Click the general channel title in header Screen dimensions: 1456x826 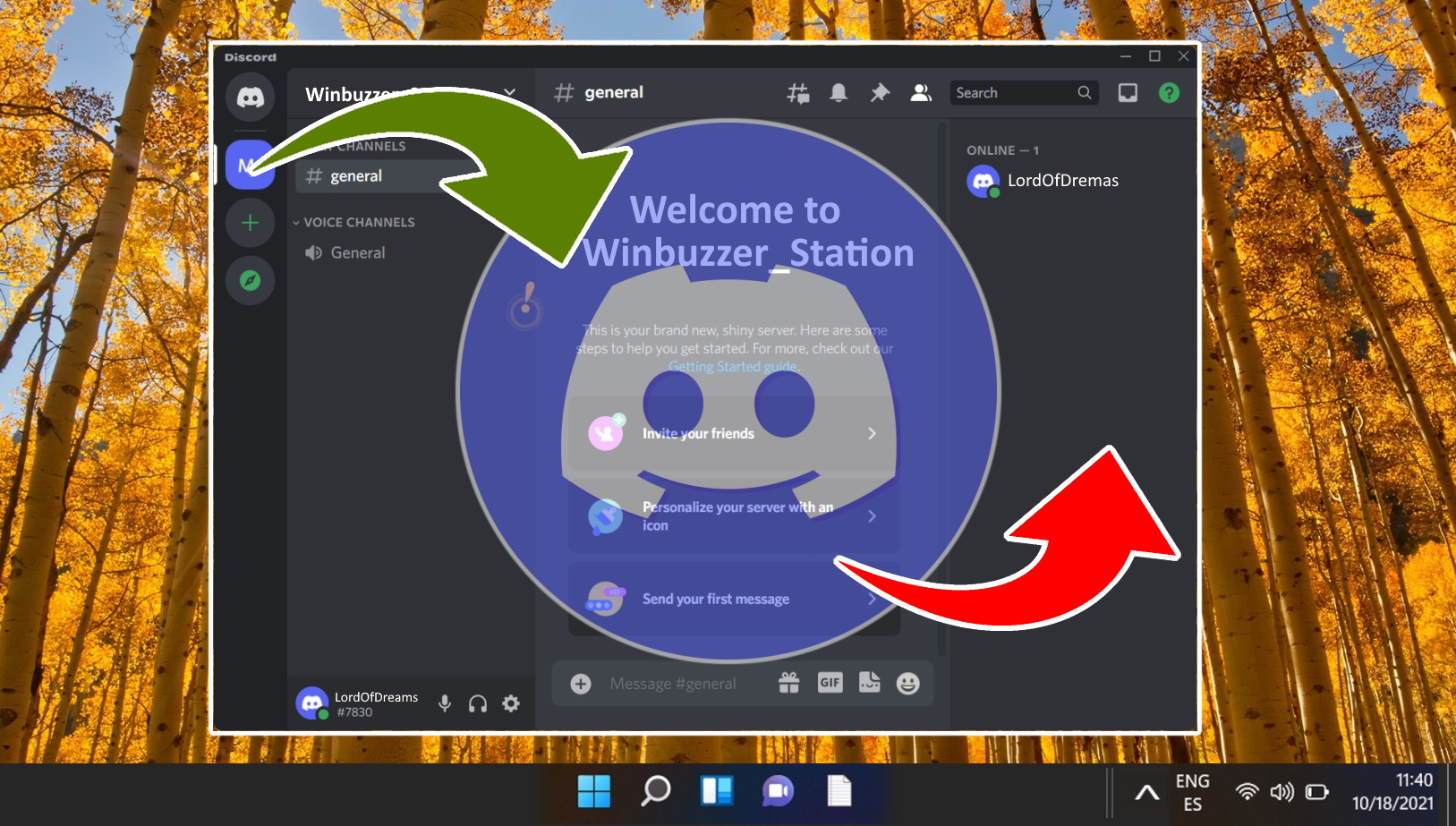614,92
